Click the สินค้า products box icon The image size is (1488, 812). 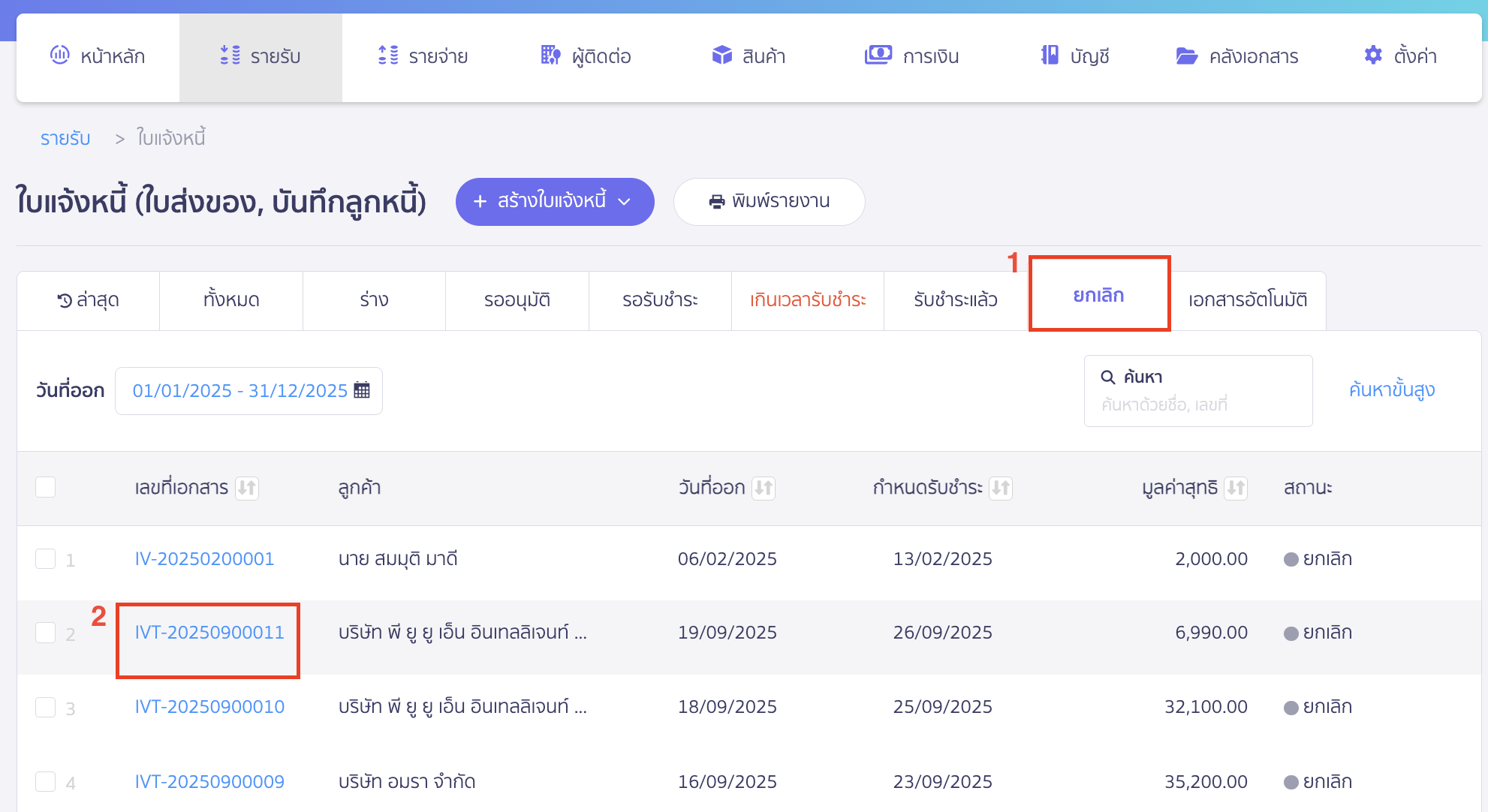[x=721, y=55]
